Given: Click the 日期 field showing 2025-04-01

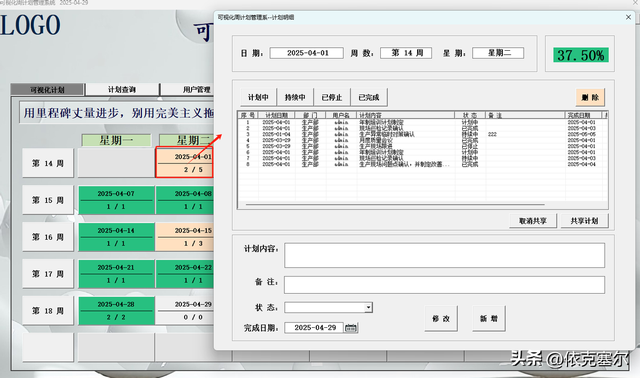Looking at the screenshot, I should click(x=307, y=53).
